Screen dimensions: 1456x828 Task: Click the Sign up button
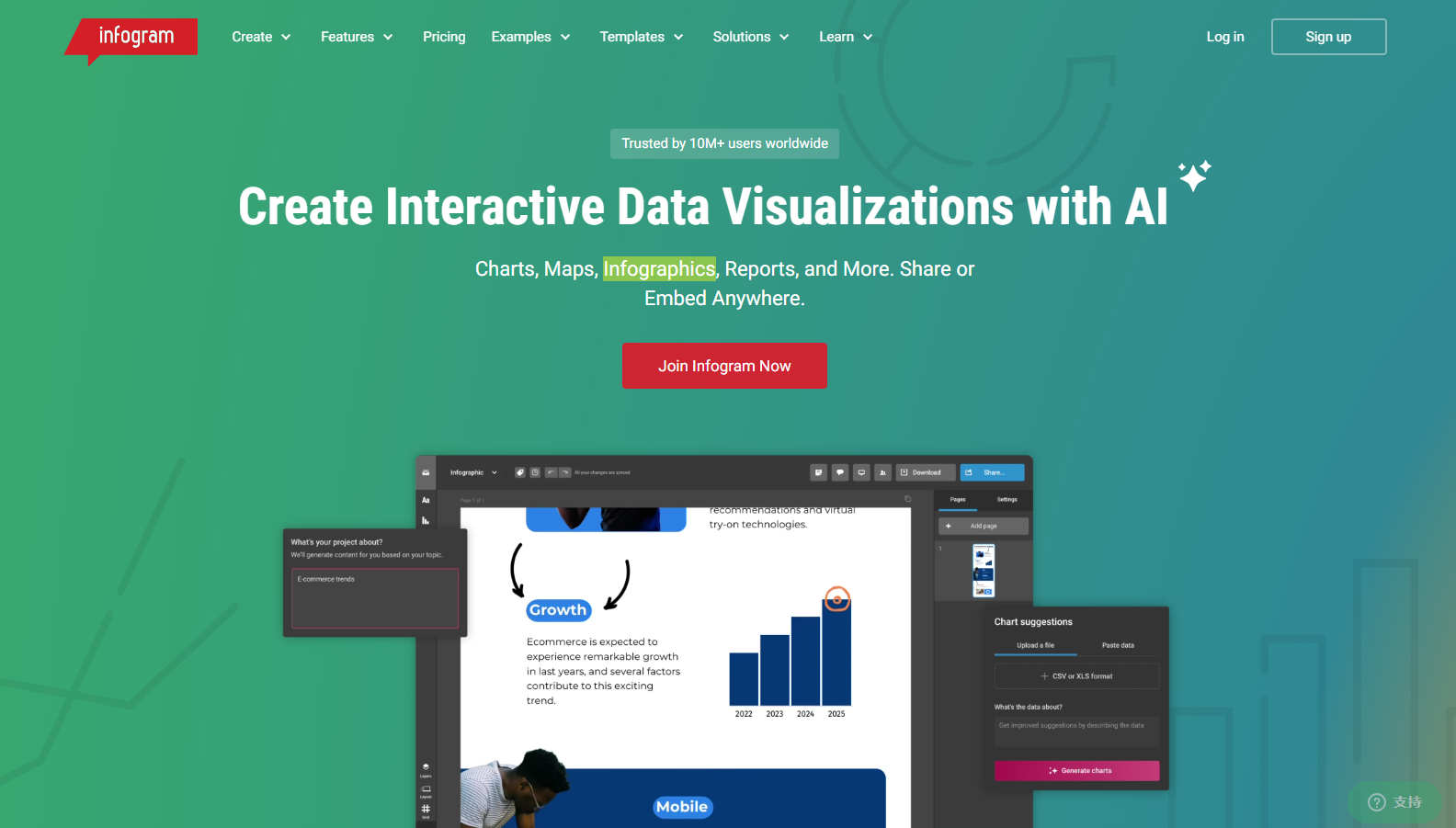tap(1328, 37)
